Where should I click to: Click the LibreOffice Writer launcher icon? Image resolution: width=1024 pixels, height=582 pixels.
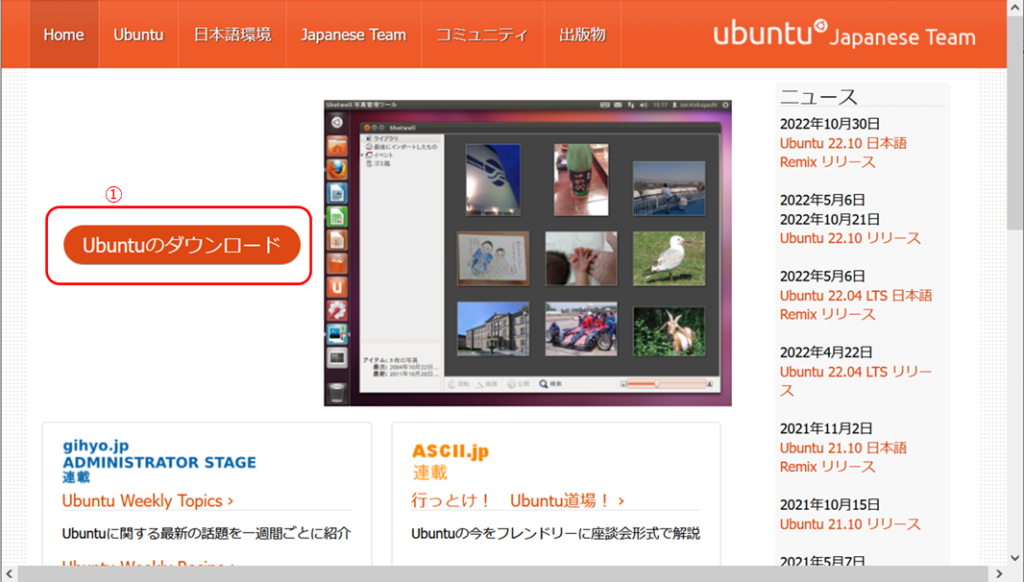[338, 192]
